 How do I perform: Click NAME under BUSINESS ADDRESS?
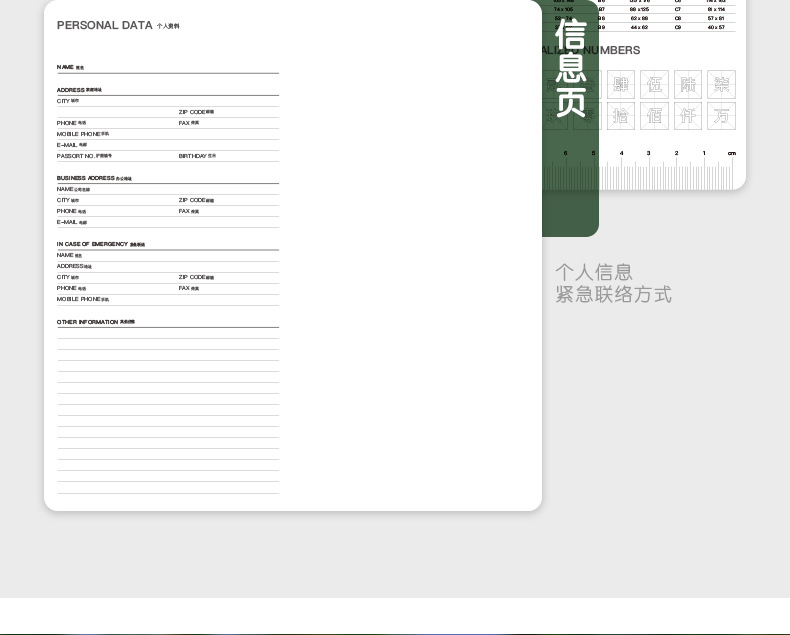pos(73,189)
